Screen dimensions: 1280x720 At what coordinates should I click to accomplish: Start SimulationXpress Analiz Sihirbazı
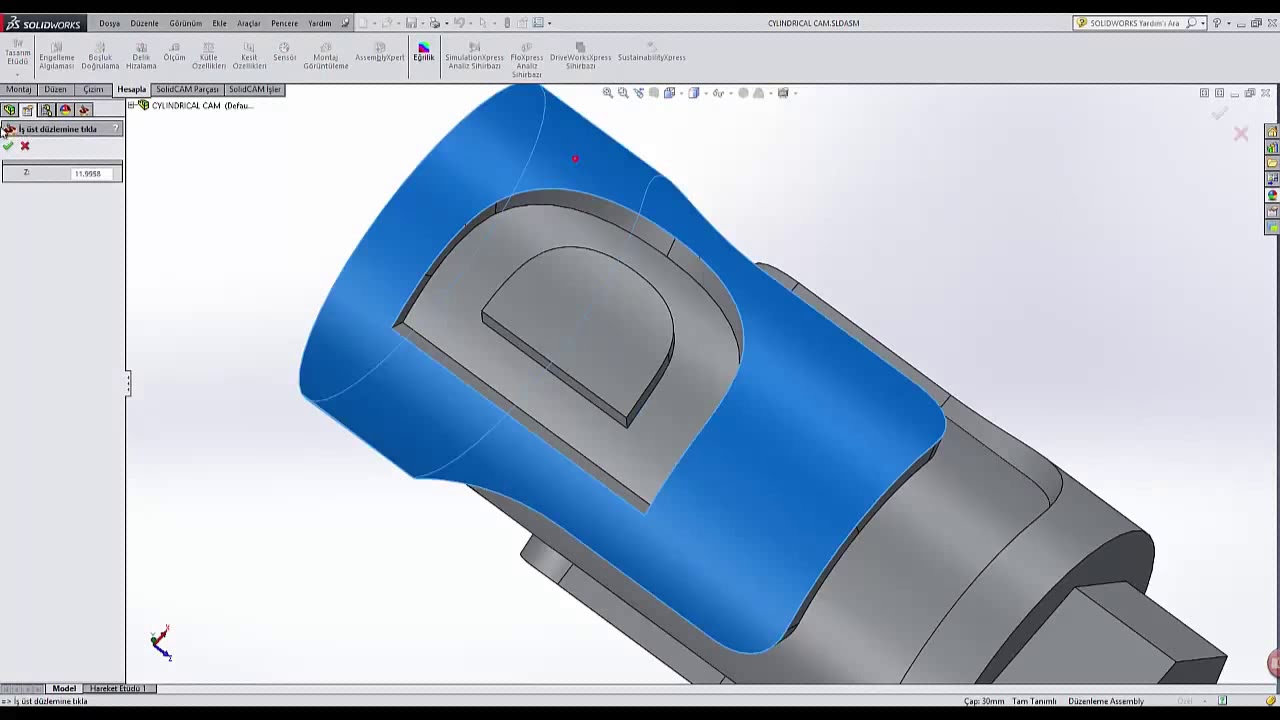point(474,56)
